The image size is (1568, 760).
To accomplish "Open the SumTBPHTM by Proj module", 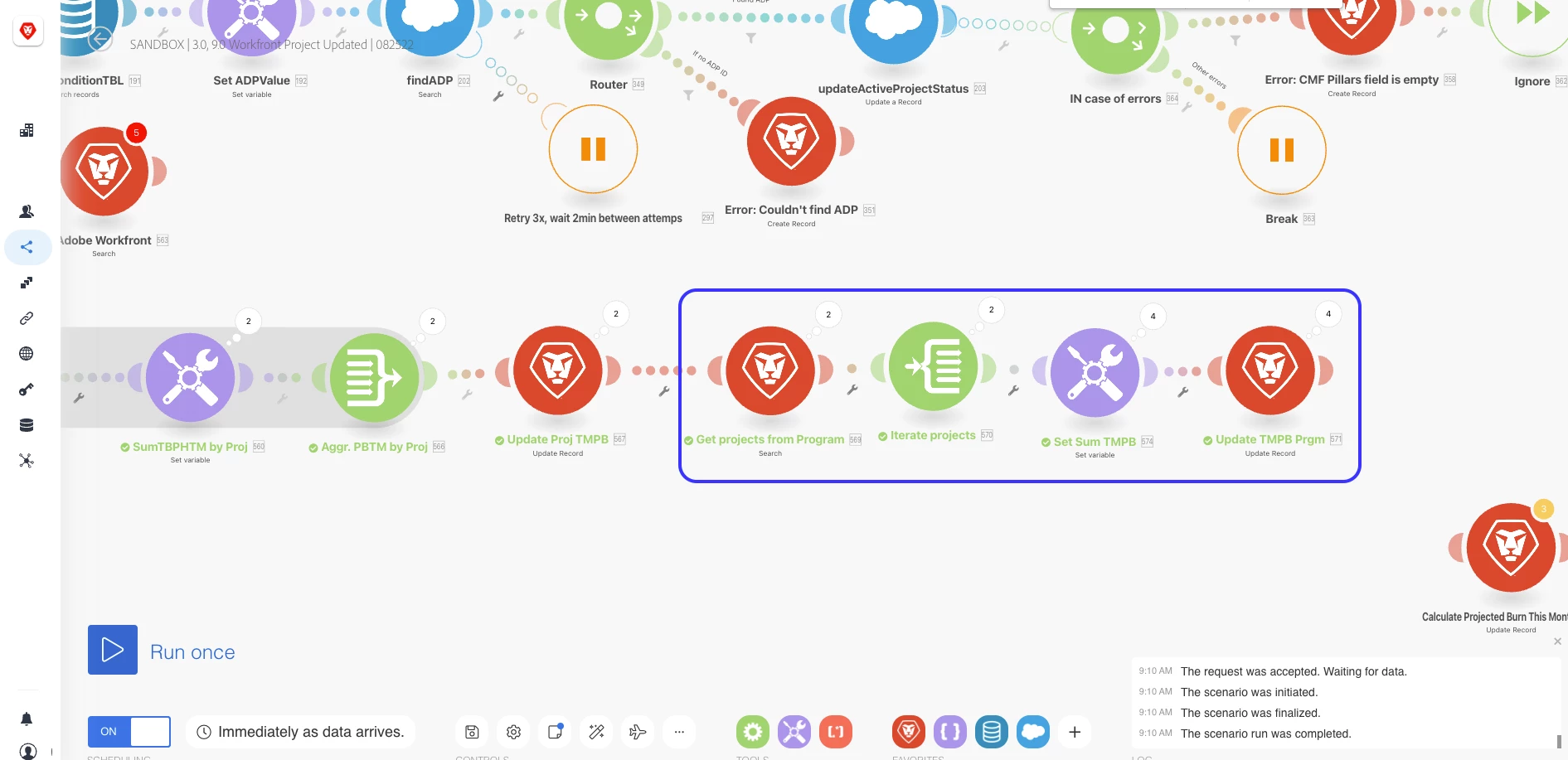I will pos(191,378).
